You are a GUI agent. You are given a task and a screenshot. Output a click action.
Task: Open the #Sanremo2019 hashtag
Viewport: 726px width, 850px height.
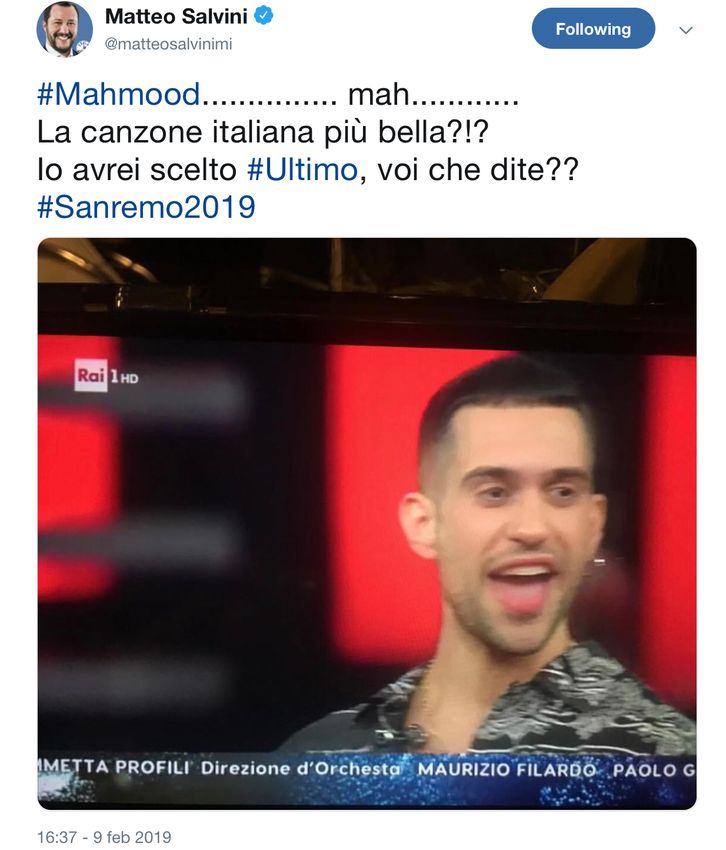pos(146,207)
